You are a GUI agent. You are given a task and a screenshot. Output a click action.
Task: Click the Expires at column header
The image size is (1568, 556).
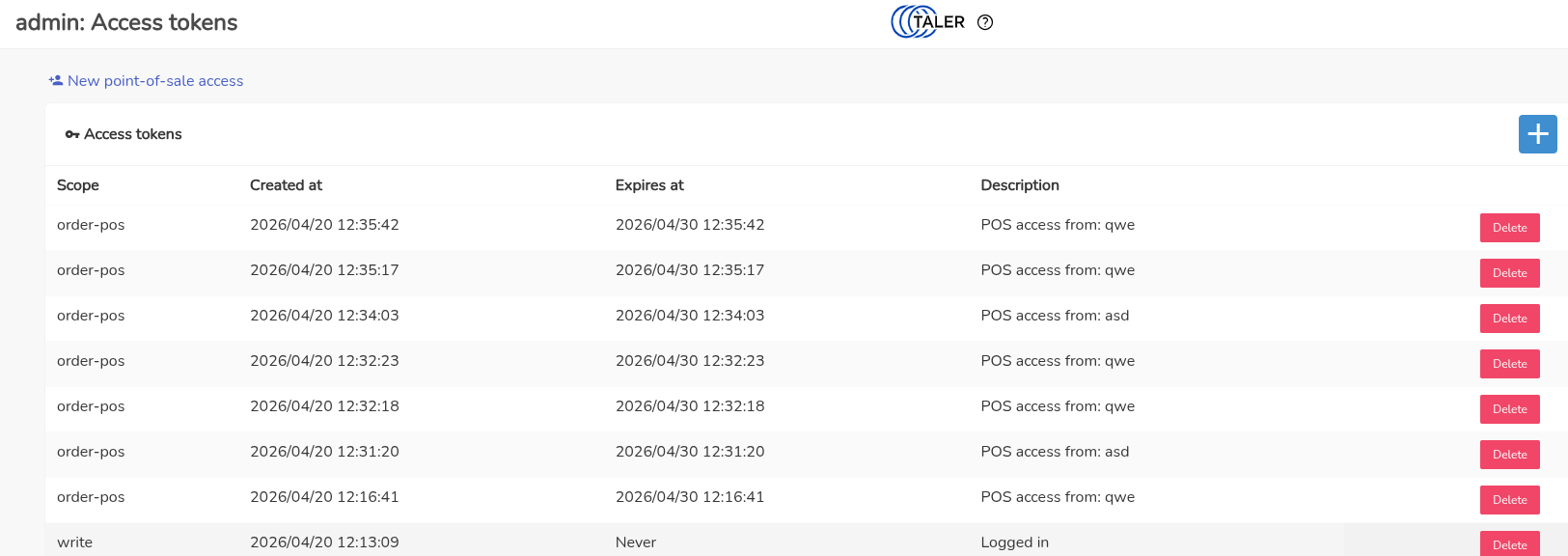pyautogui.click(x=649, y=185)
